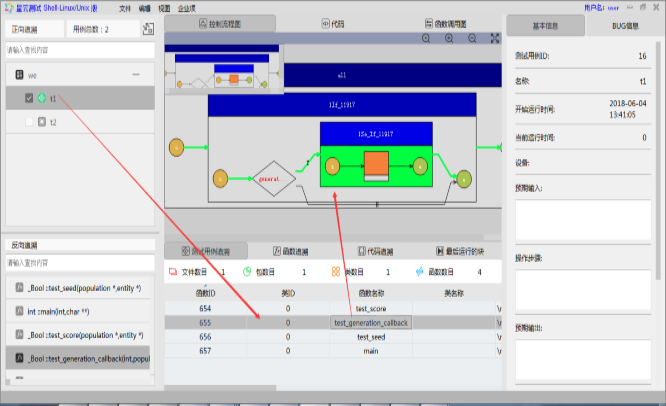Select the 'test_seed' cell in row 656
Viewport: 666px width, 406px height.
point(371,337)
